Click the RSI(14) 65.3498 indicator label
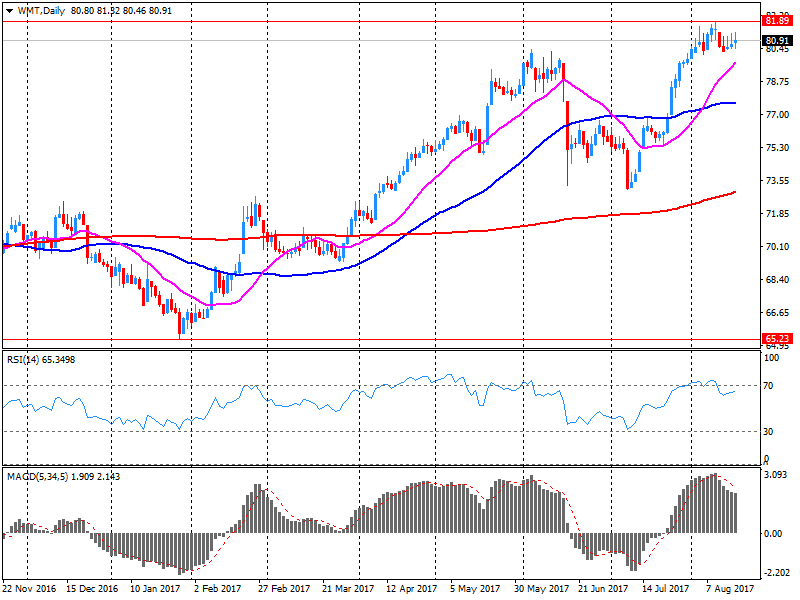Screen dimensions: 800x600 (x=41, y=360)
